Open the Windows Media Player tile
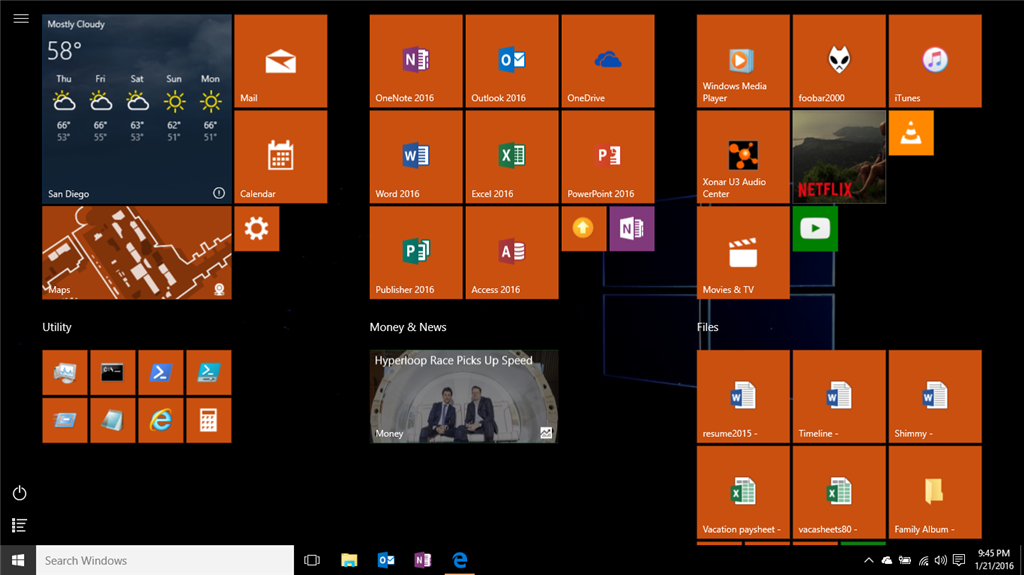 743,61
